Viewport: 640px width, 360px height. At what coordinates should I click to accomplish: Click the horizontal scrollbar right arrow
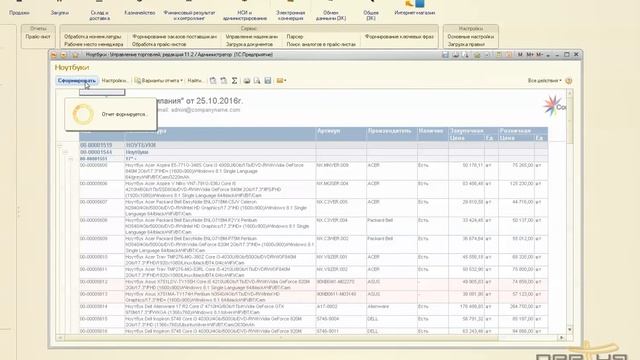(x=562, y=338)
